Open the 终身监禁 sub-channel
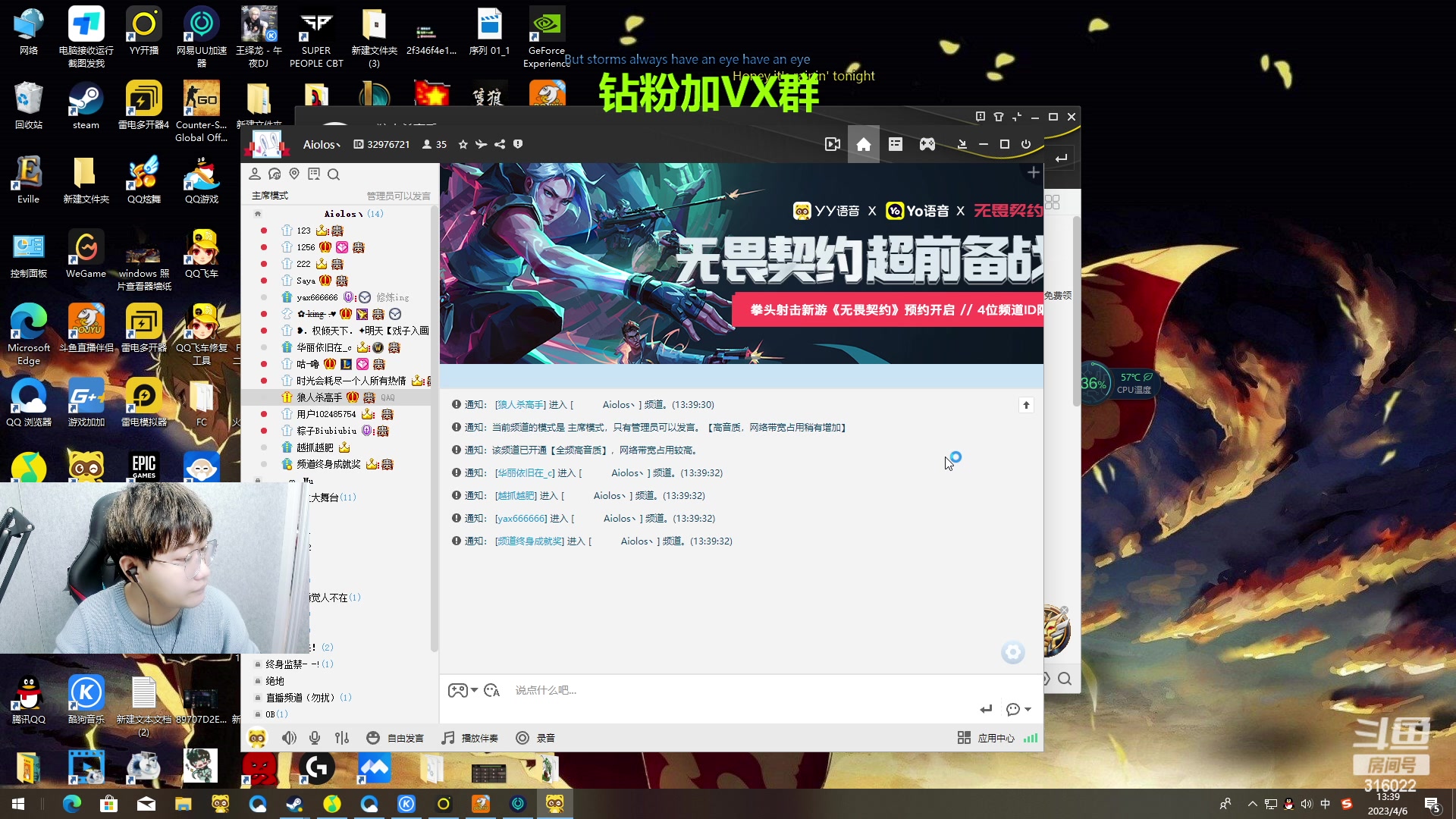The image size is (1456, 819). click(x=293, y=664)
